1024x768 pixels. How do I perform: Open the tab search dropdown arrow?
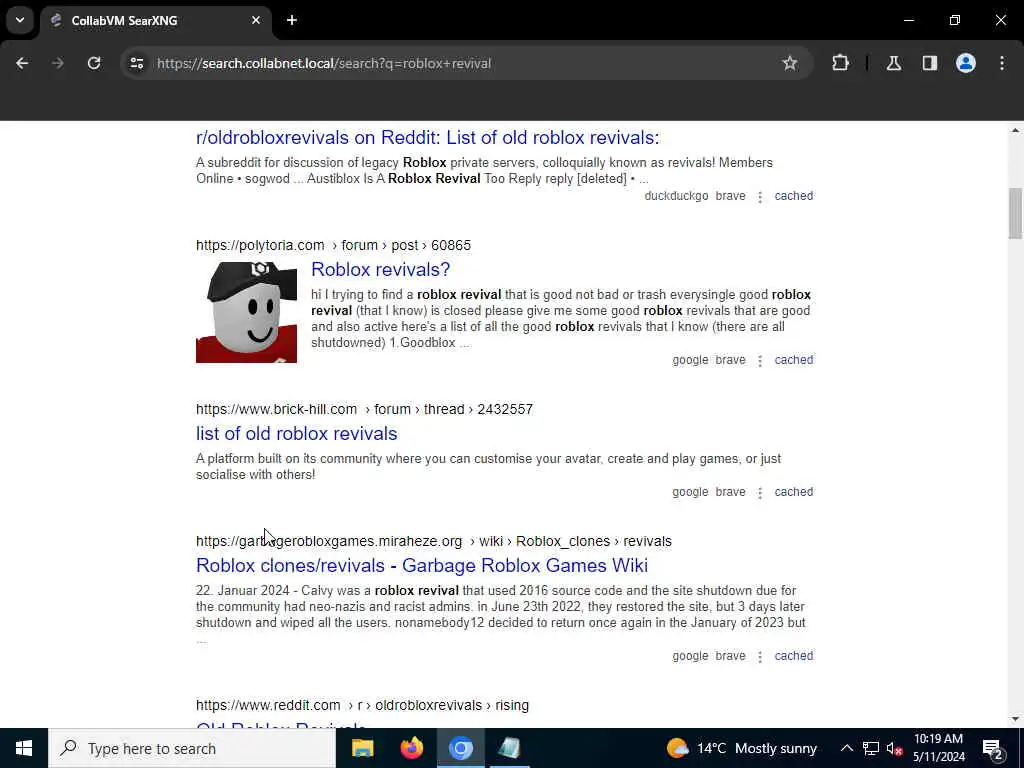(x=20, y=20)
